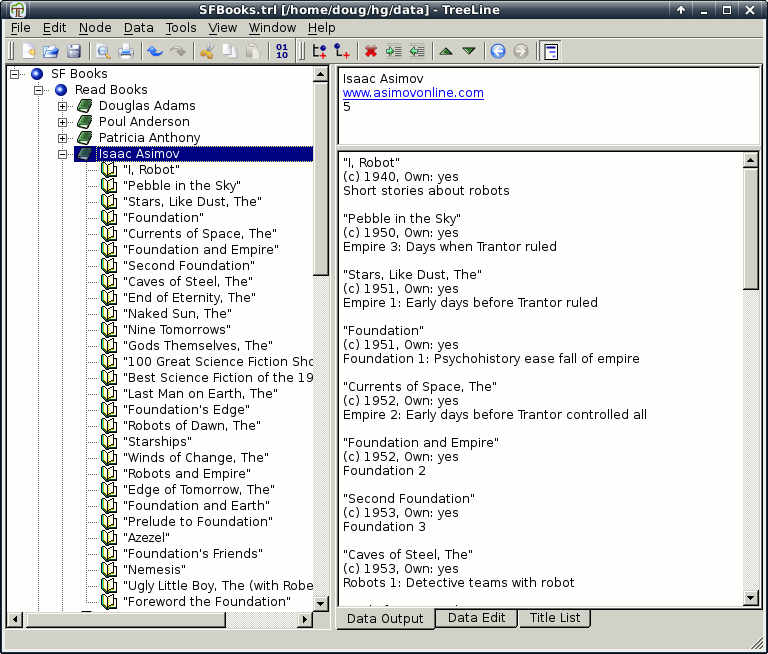Select "Prelude to Foundation" tree item
Screen dimensions: 768x654
click(x=198, y=521)
